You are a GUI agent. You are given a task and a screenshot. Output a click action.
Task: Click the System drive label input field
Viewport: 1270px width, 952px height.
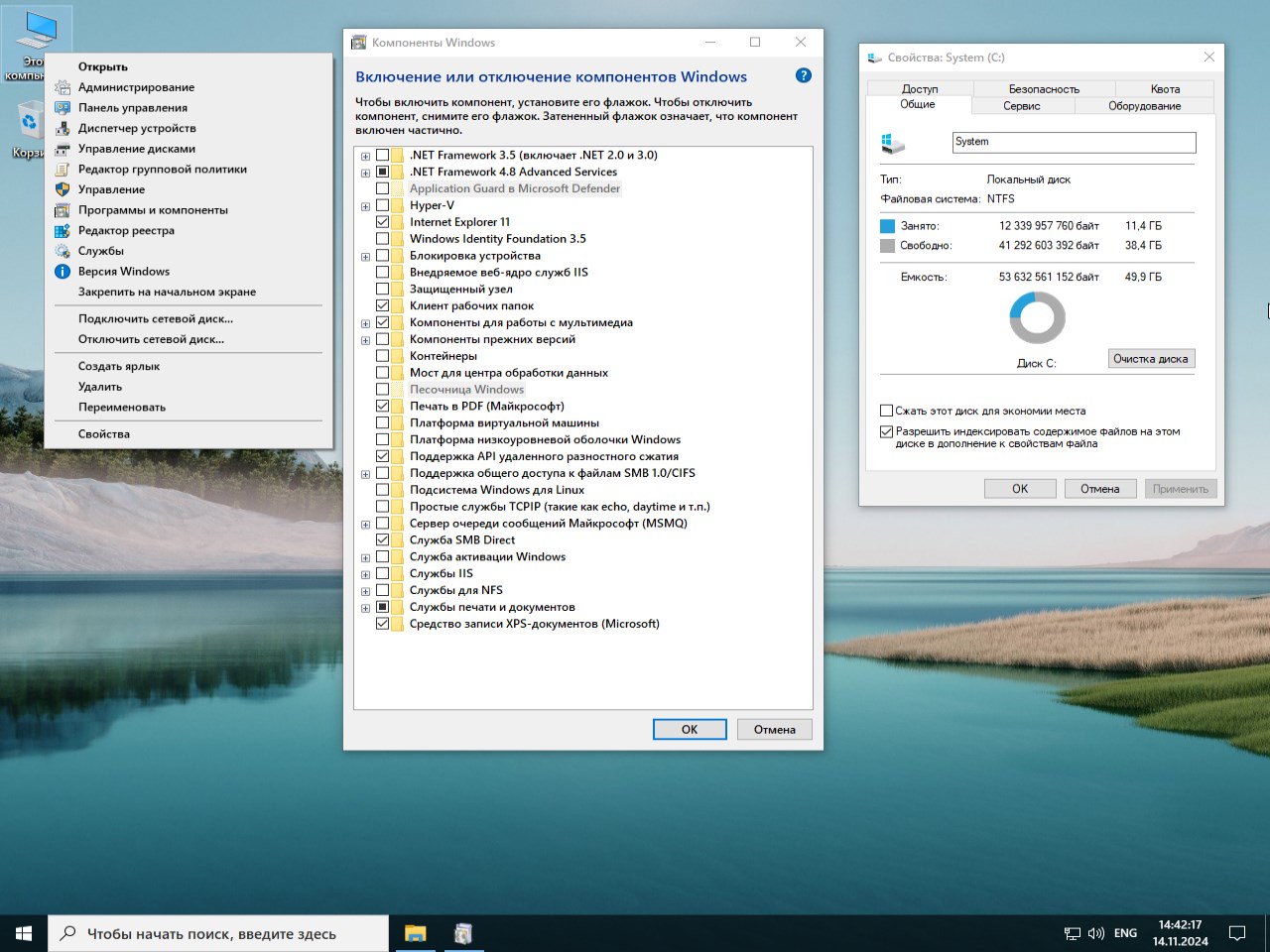point(1074,142)
